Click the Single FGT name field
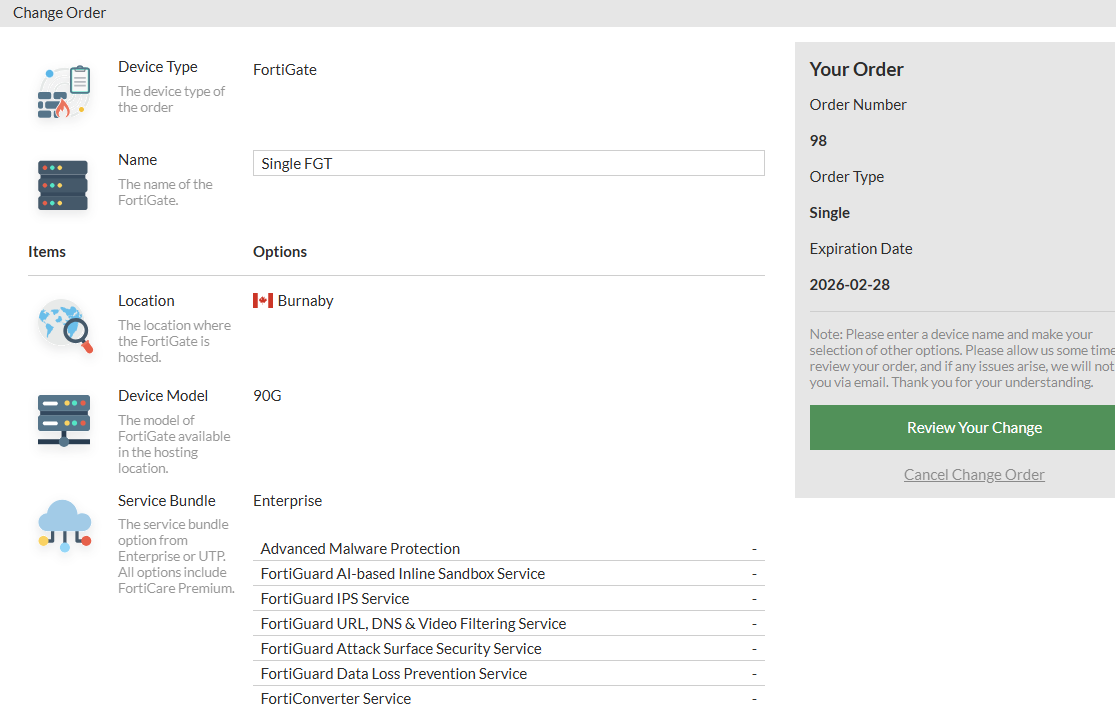This screenshot has height=719, width=1116. click(508, 164)
